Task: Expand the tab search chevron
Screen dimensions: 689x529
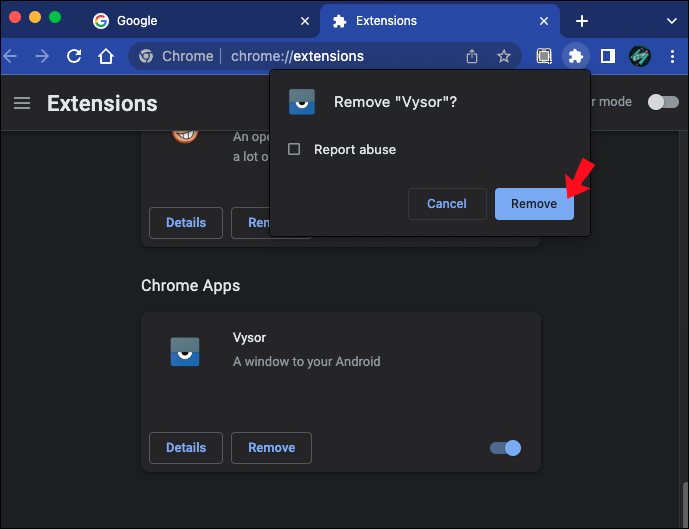Action: (671, 21)
